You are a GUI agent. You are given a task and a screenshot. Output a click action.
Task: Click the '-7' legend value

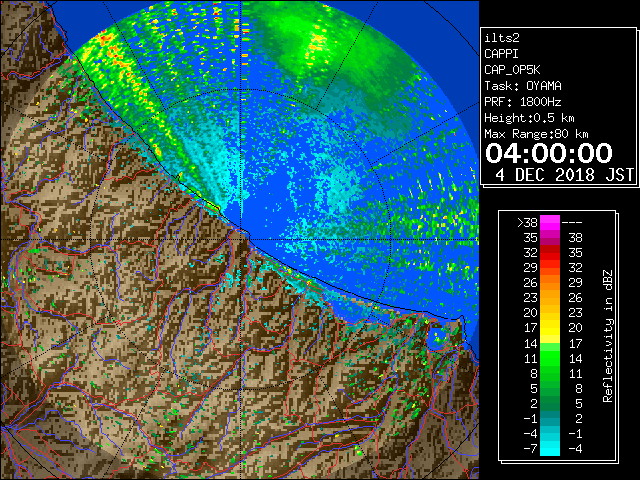tap(530, 449)
